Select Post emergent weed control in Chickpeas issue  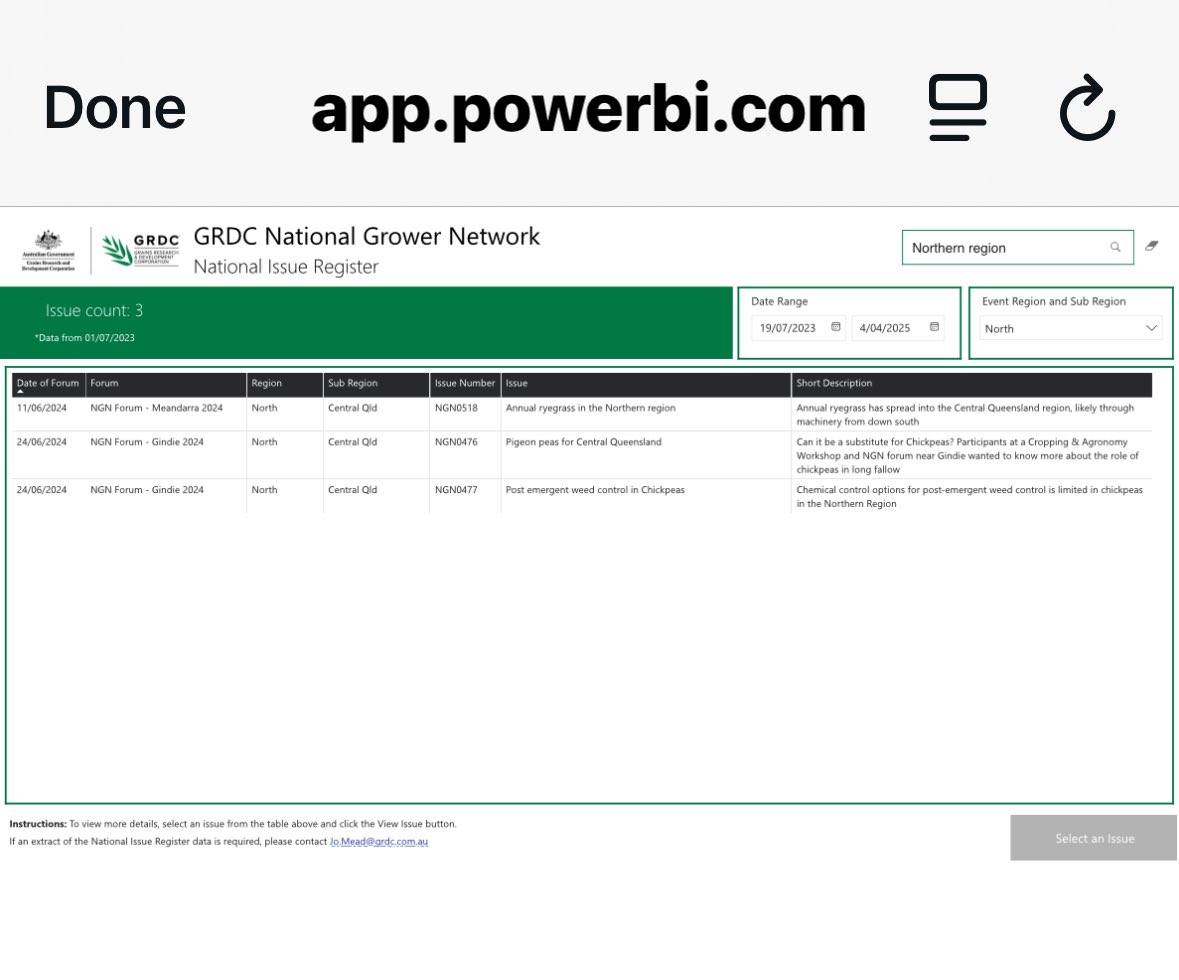tap(595, 490)
